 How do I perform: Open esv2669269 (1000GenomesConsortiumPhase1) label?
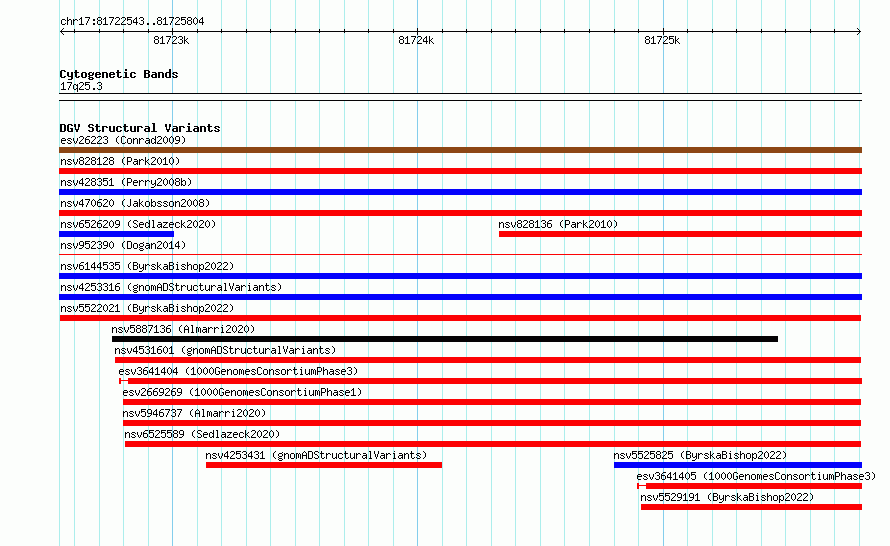click(x=242, y=392)
